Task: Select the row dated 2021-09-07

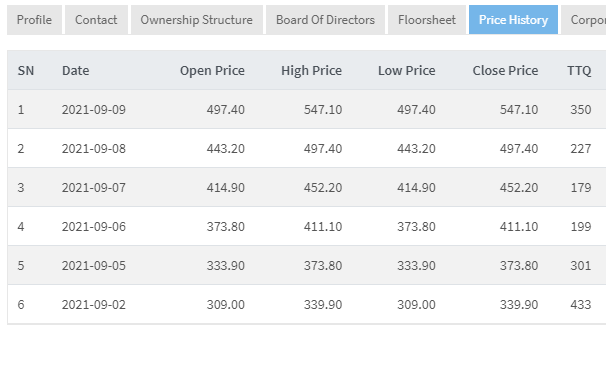Action: click(x=307, y=187)
